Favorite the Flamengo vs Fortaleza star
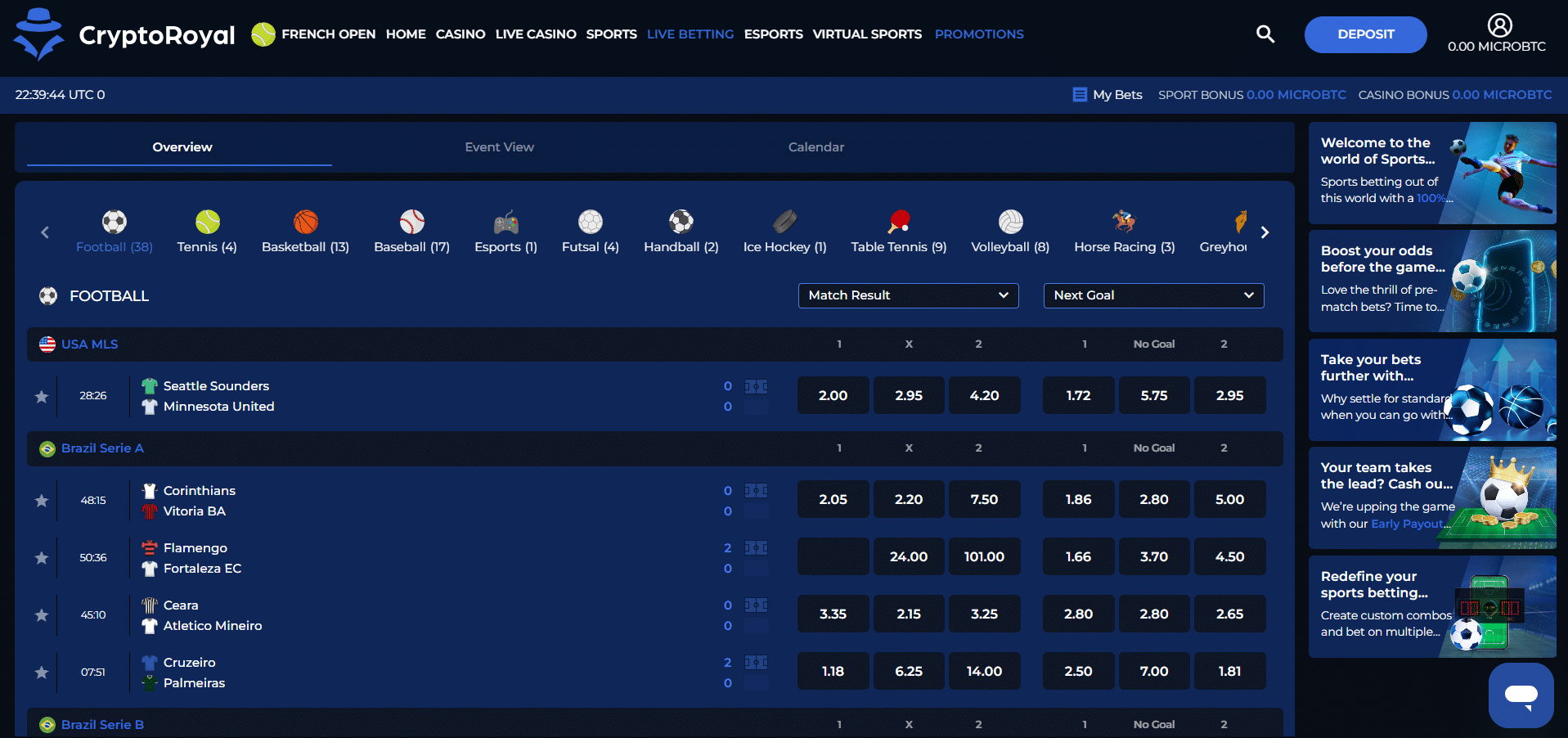 coord(42,557)
